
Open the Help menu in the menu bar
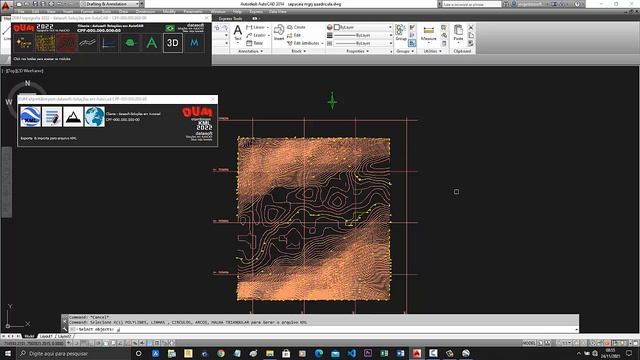click(x=237, y=12)
